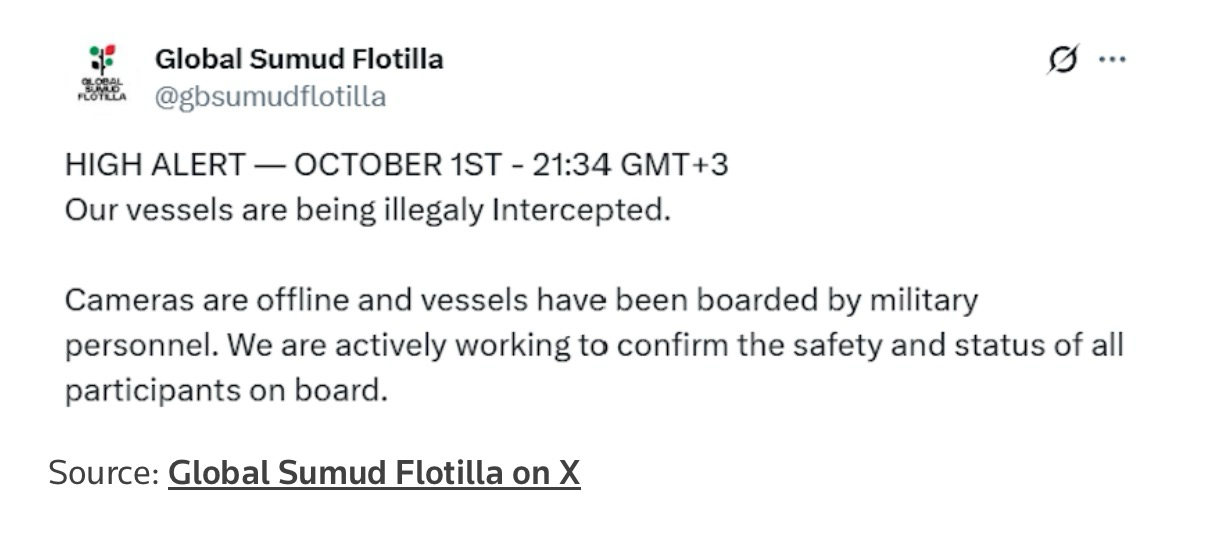
Task: Click the 'Cameras are offline' sentence
Action: coord(197,299)
